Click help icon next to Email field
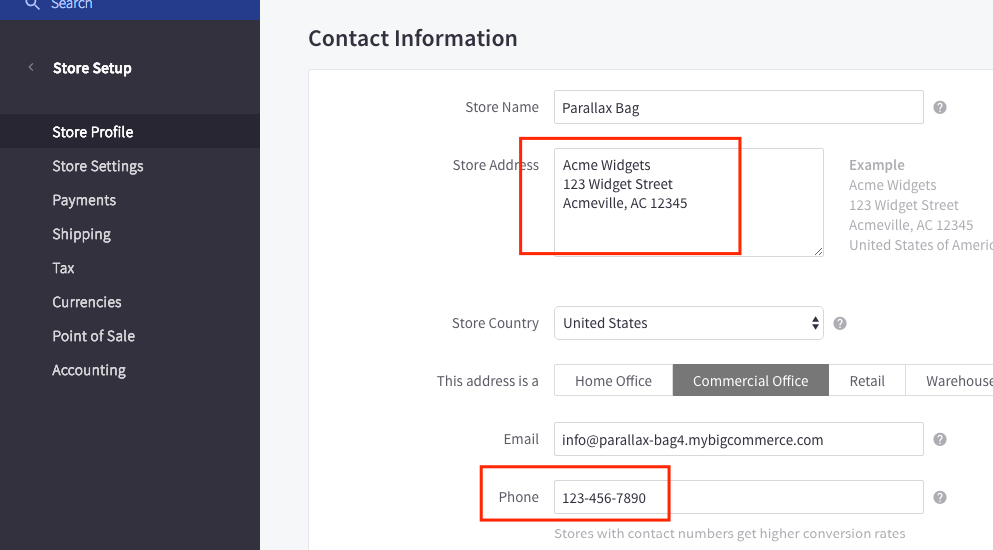The width and height of the screenshot is (993, 550). click(x=940, y=439)
